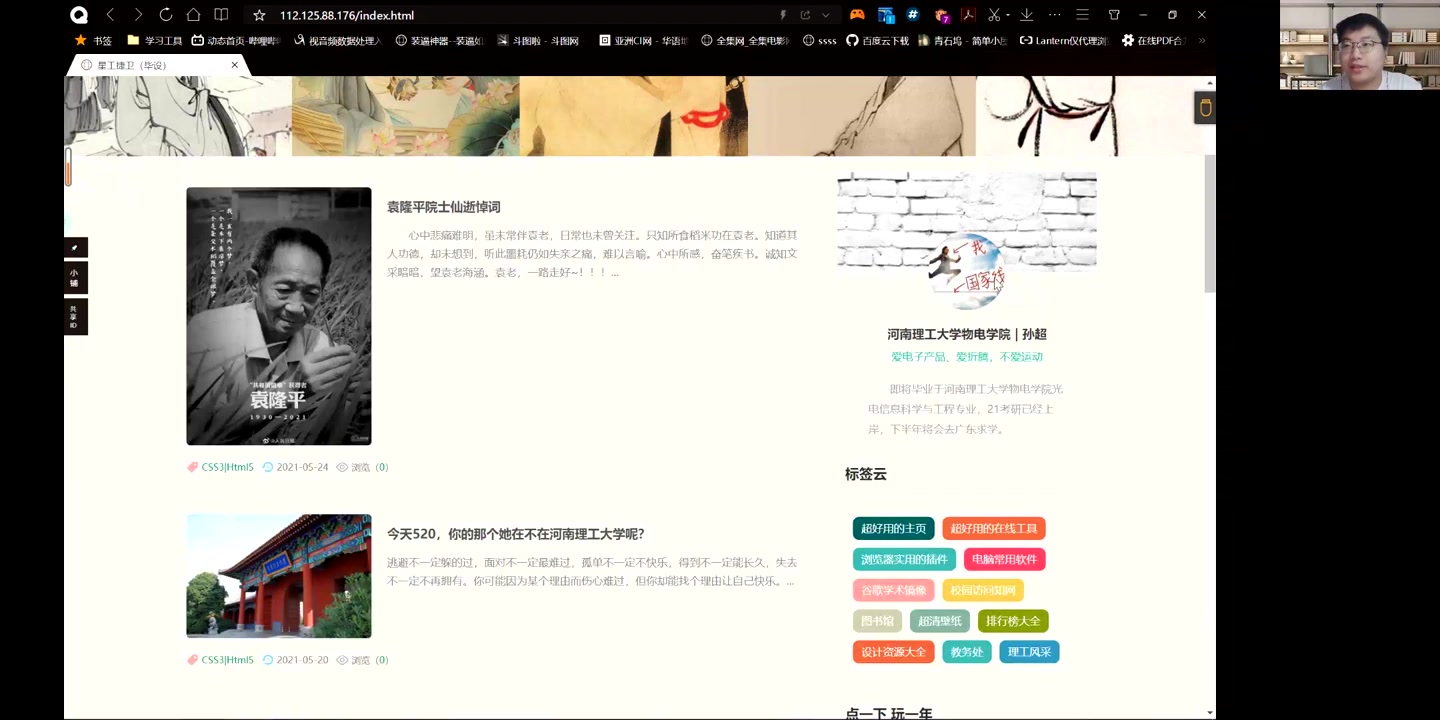The width and height of the screenshot is (1440, 720).
Task: Open reading mode book icon
Action: point(222,15)
